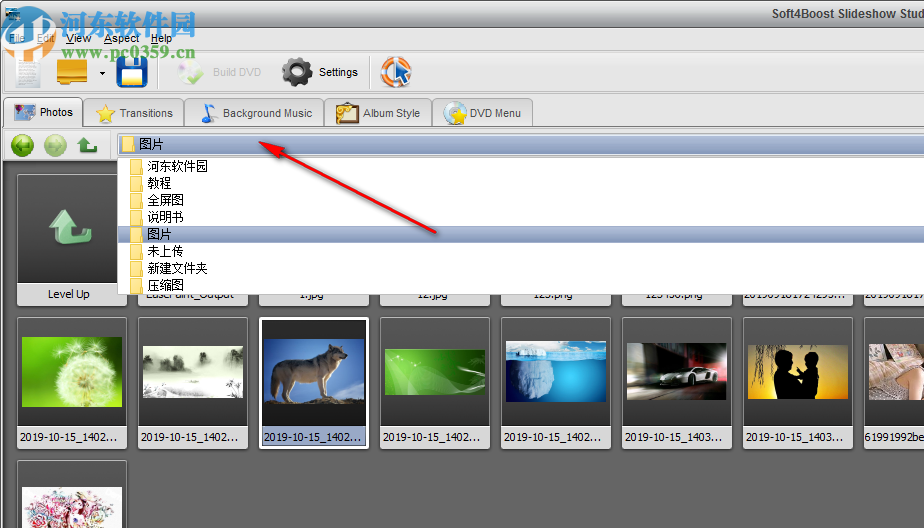This screenshot has height=528, width=924.
Task: Select the father and child silhouette thumbnail
Action: pos(798,383)
